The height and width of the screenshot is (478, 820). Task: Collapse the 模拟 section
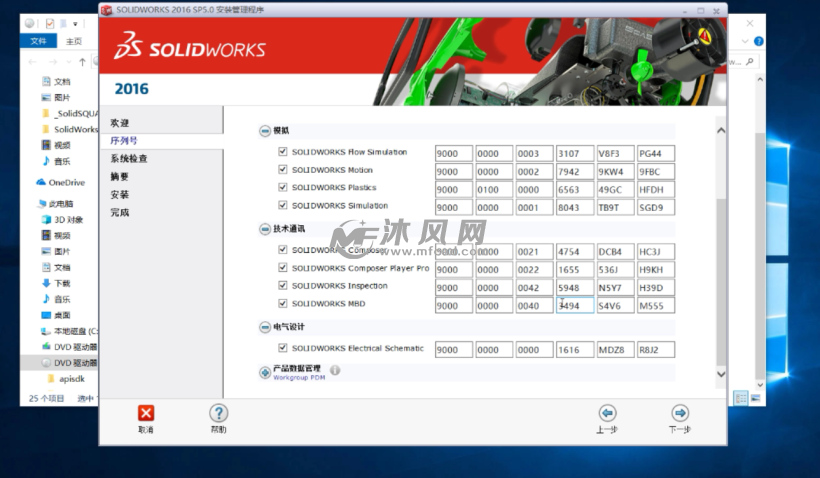tap(265, 131)
